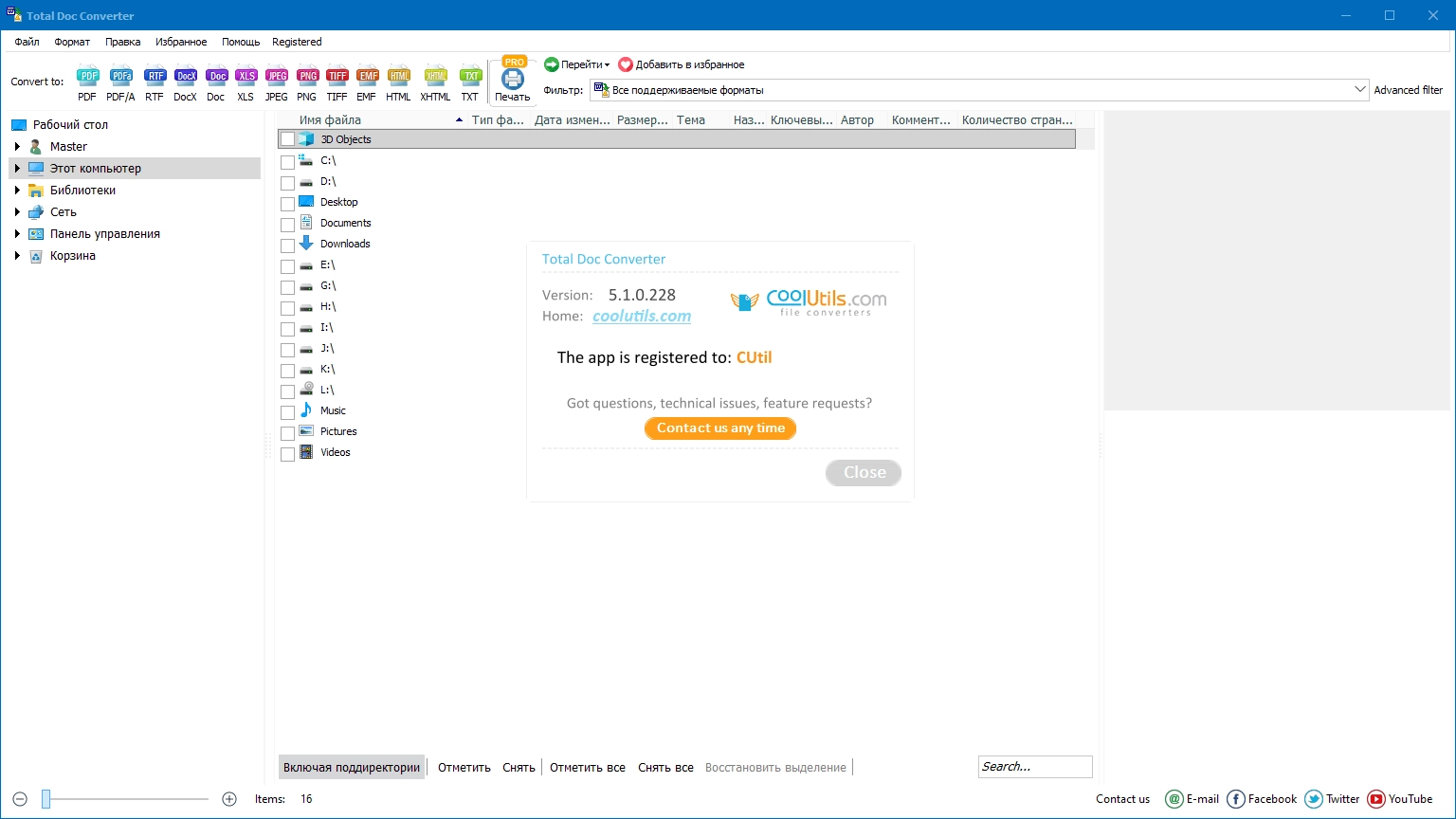The width and height of the screenshot is (1456, 819).
Task: Convert to XLS format
Action: click(x=246, y=83)
